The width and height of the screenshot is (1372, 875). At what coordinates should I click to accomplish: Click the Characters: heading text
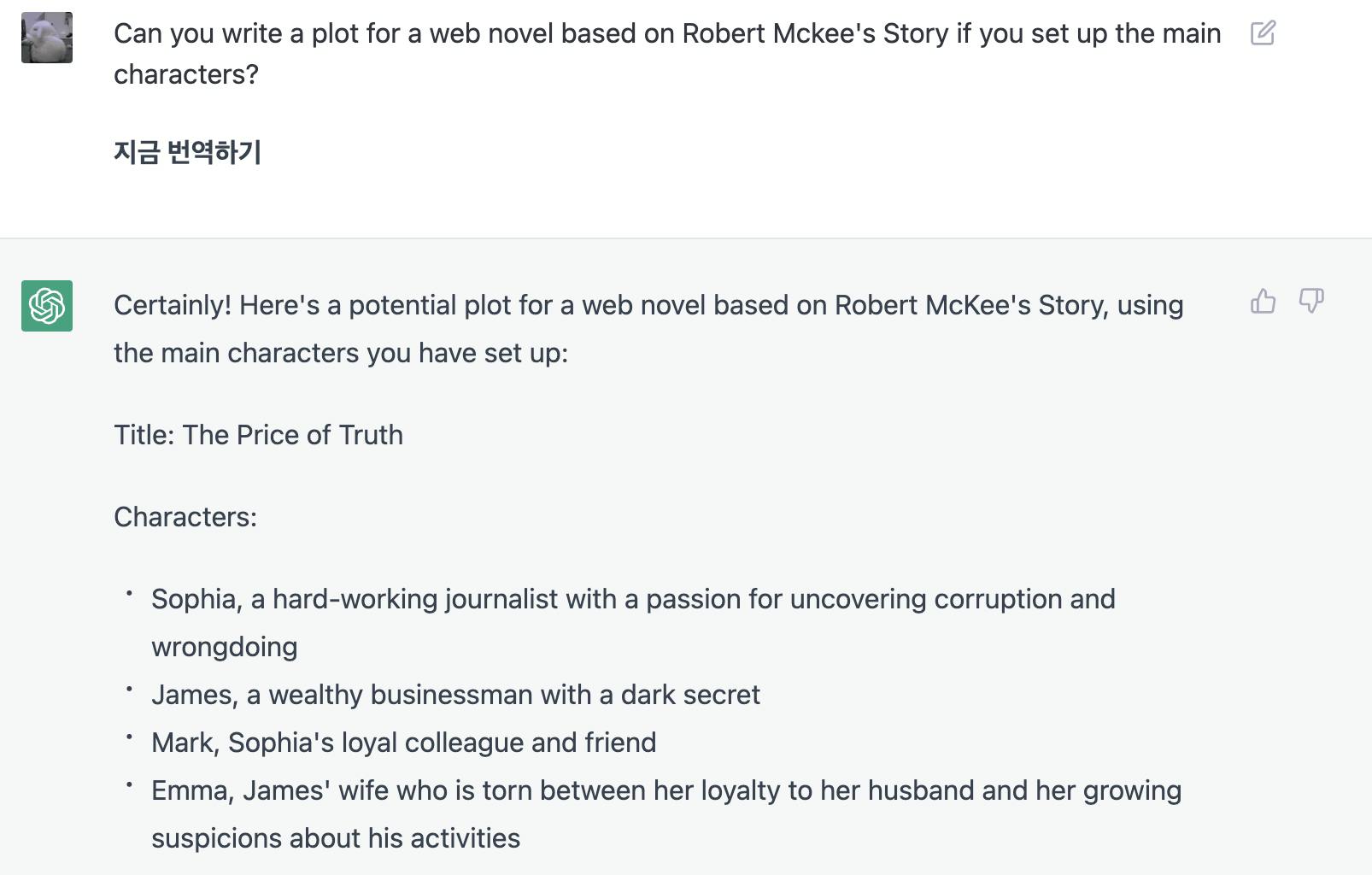tap(185, 517)
